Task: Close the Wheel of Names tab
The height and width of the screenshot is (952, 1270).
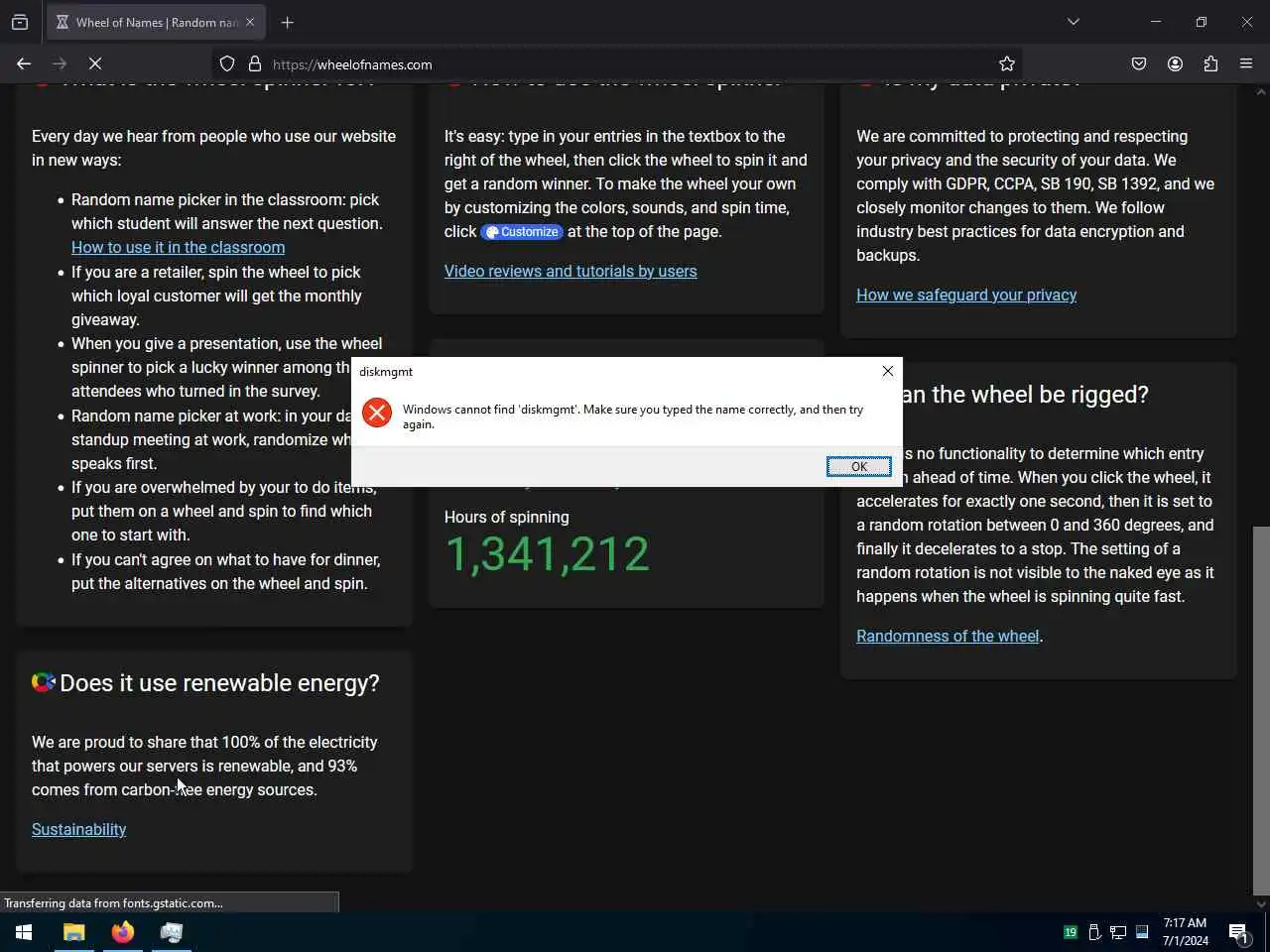Action: (x=250, y=22)
